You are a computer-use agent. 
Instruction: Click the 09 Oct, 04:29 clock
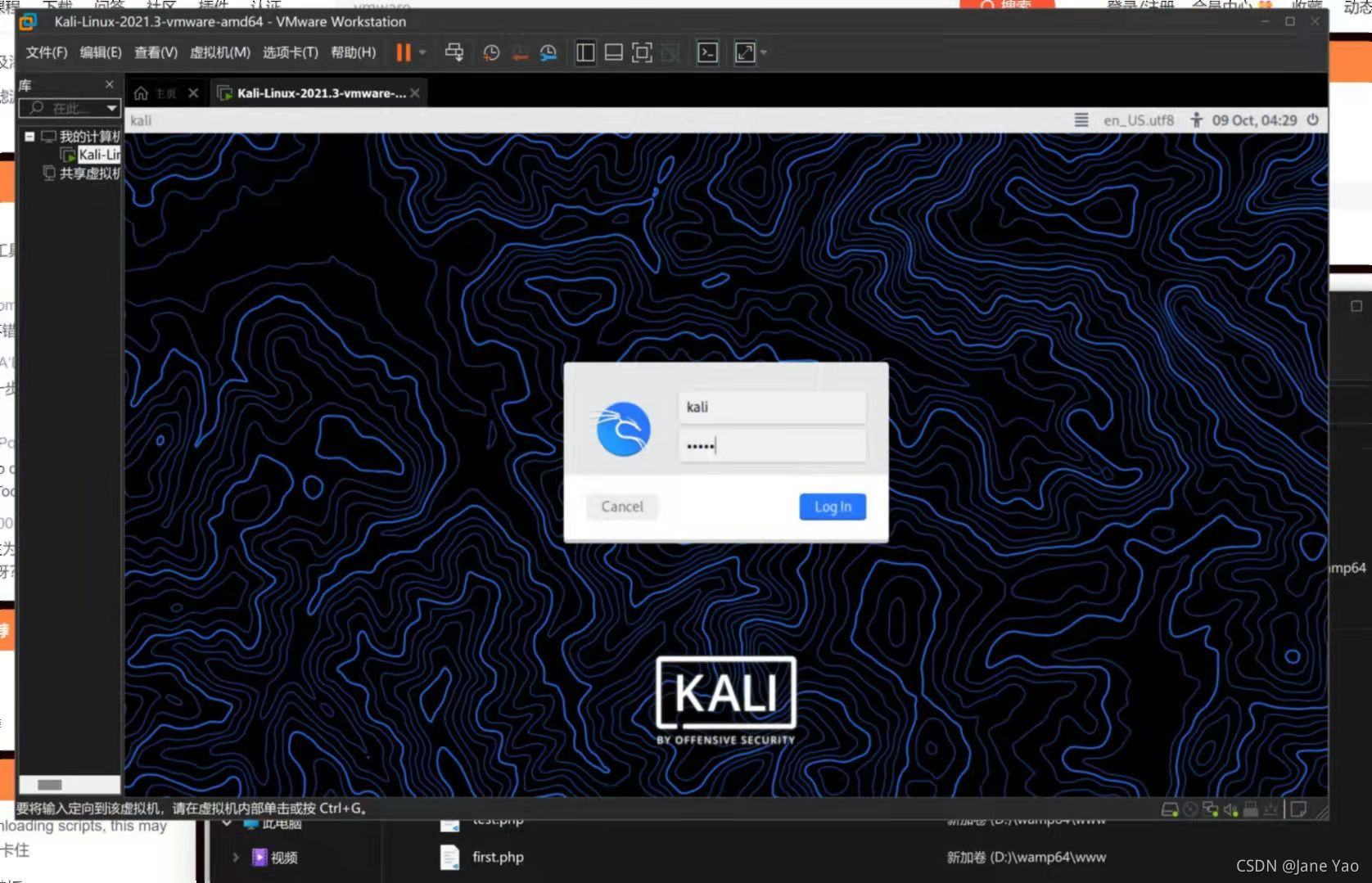(1254, 120)
